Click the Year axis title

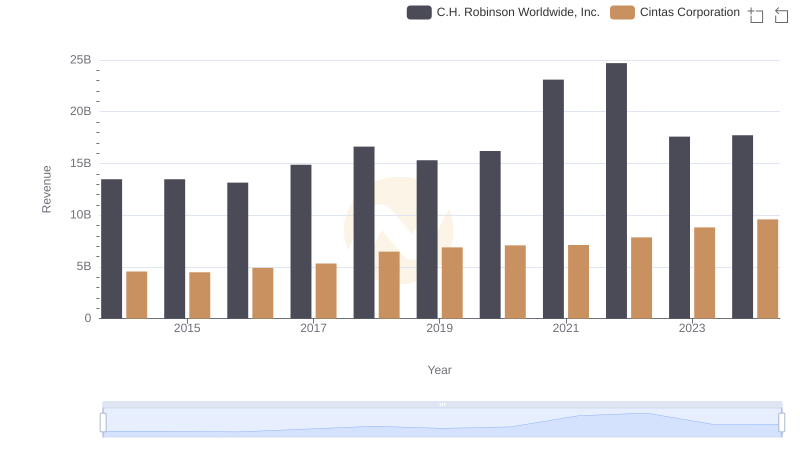pyautogui.click(x=439, y=370)
